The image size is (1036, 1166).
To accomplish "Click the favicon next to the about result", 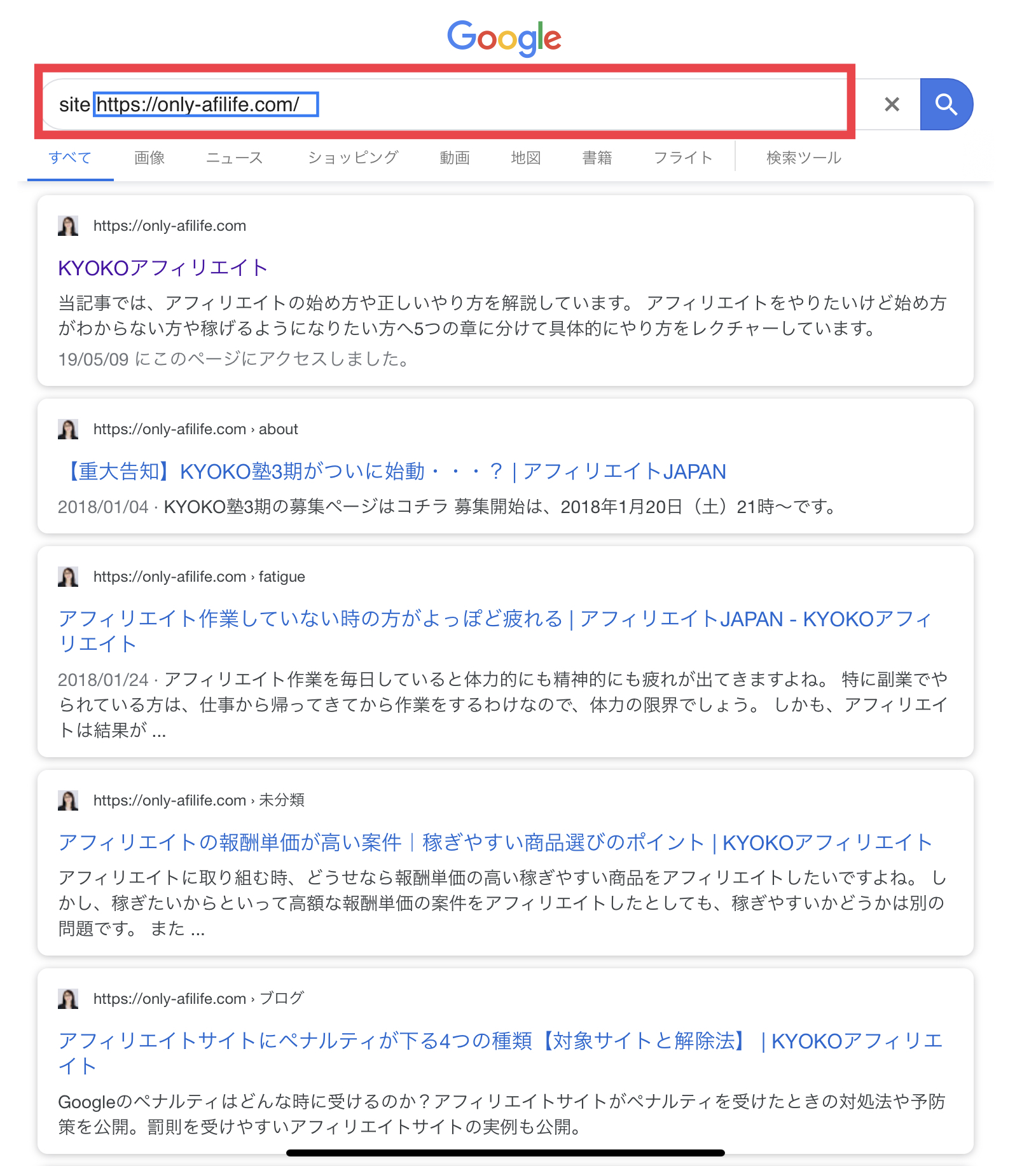I will click(x=68, y=429).
